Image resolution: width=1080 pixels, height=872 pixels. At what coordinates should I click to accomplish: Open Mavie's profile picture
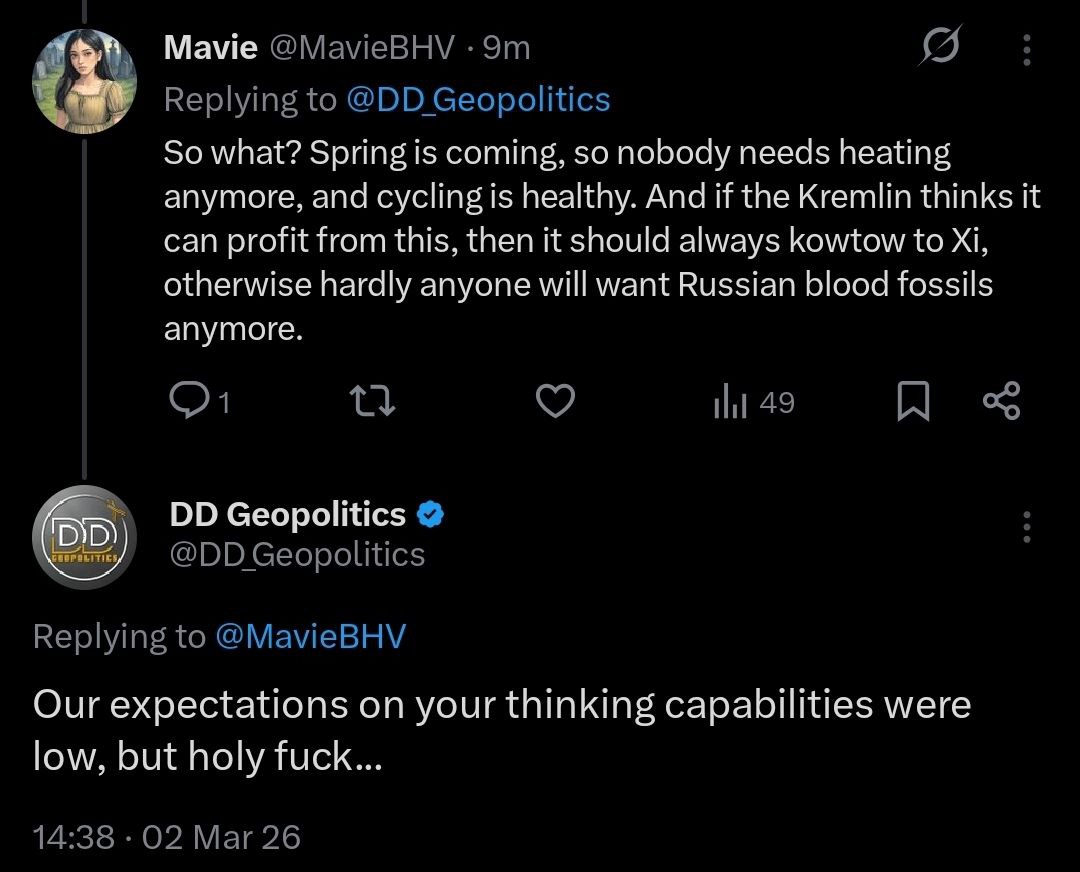click(85, 78)
